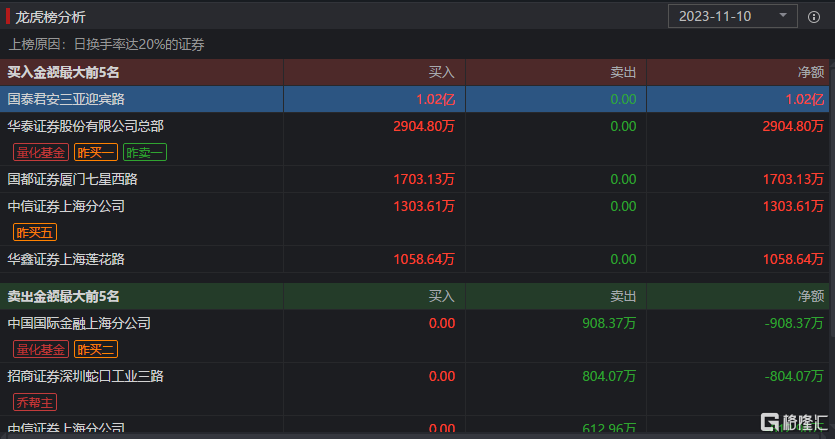
Task: Click 1303.61万 buy amount for 中信证券
Action: (424, 206)
